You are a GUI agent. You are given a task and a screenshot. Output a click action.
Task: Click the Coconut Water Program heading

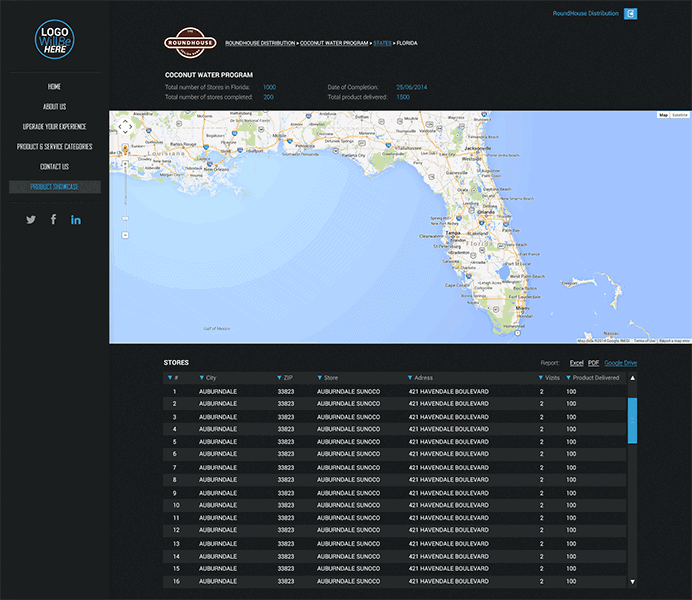[x=209, y=75]
